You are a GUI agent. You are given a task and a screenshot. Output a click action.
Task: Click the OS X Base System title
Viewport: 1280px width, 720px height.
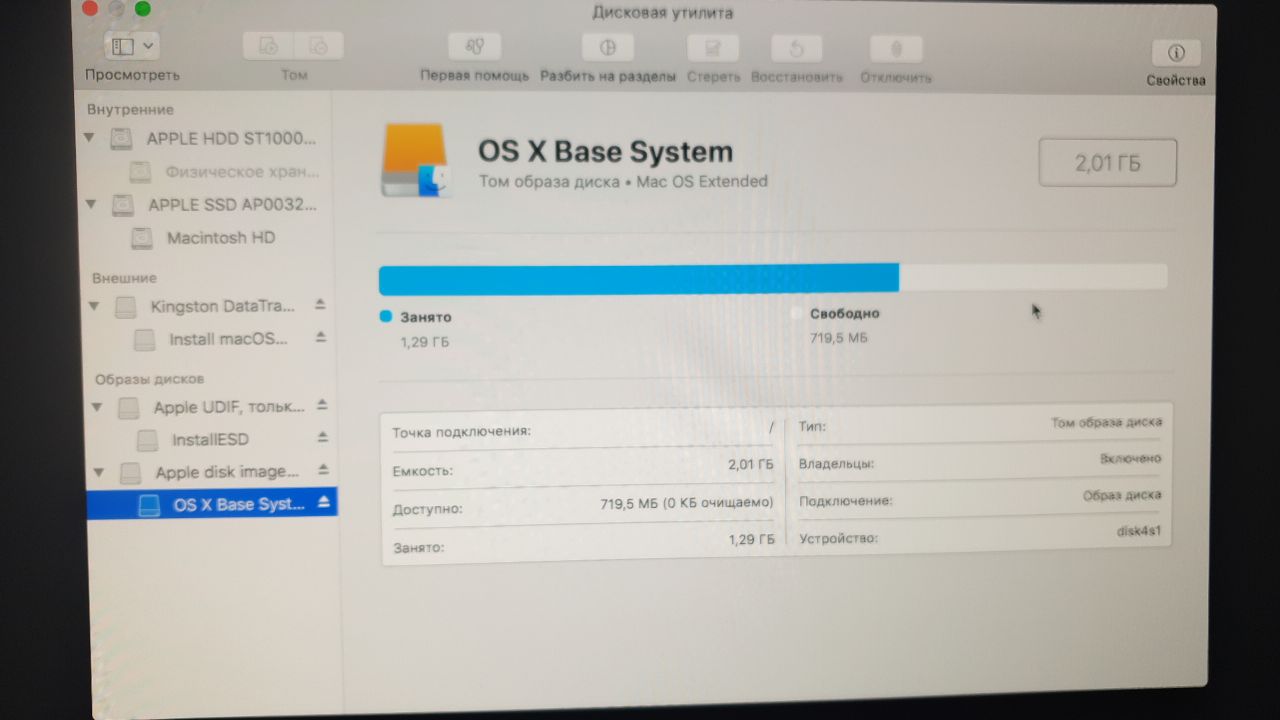pyautogui.click(x=605, y=152)
